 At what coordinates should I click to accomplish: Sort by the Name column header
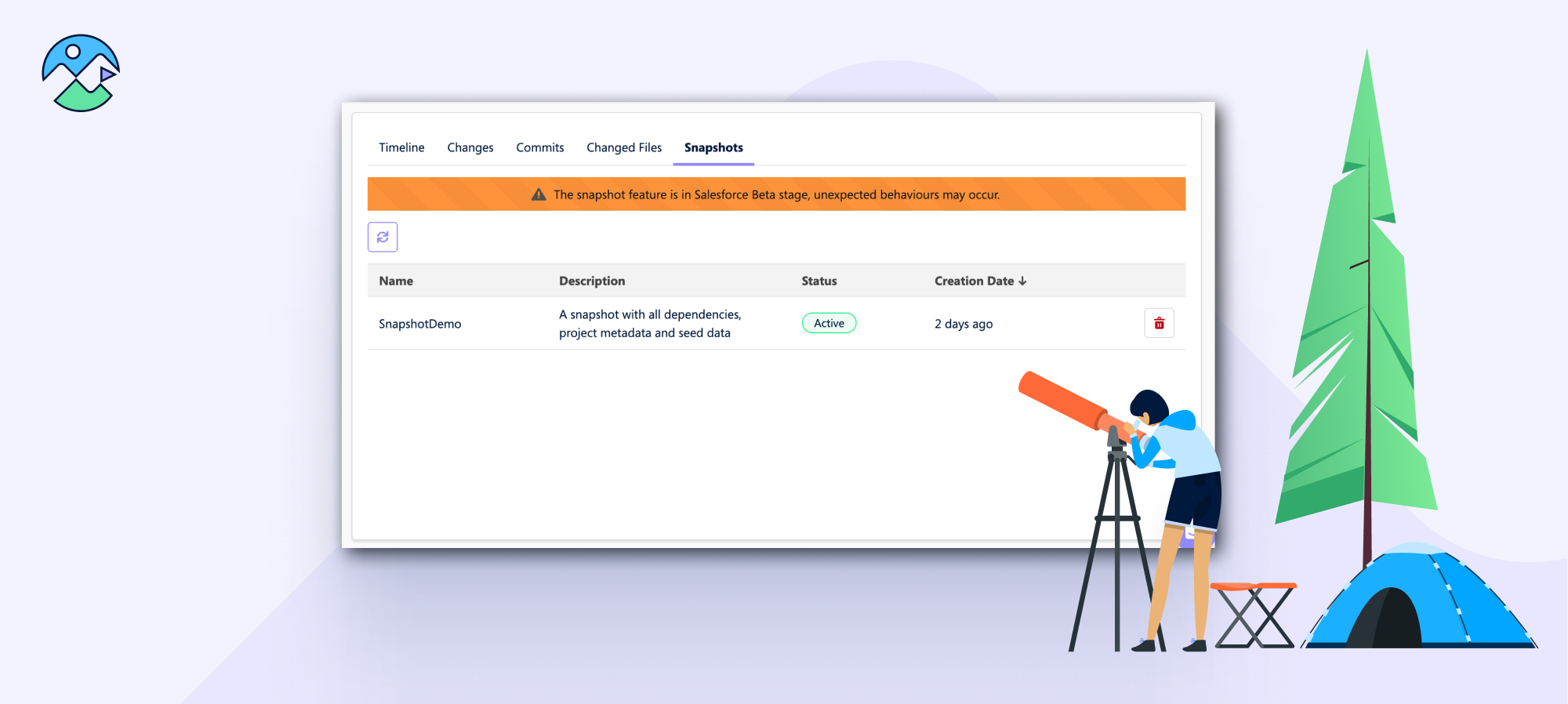(x=396, y=281)
